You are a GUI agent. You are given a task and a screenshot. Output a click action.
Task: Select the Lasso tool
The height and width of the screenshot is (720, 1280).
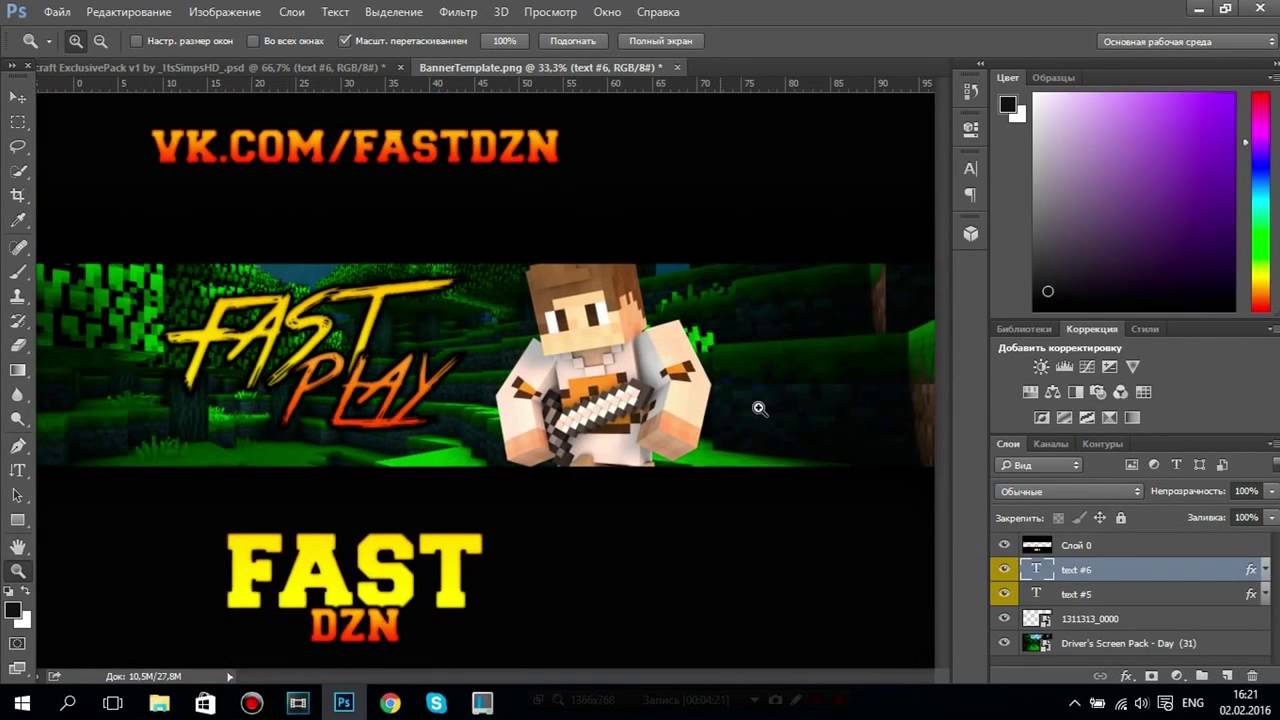pos(18,147)
